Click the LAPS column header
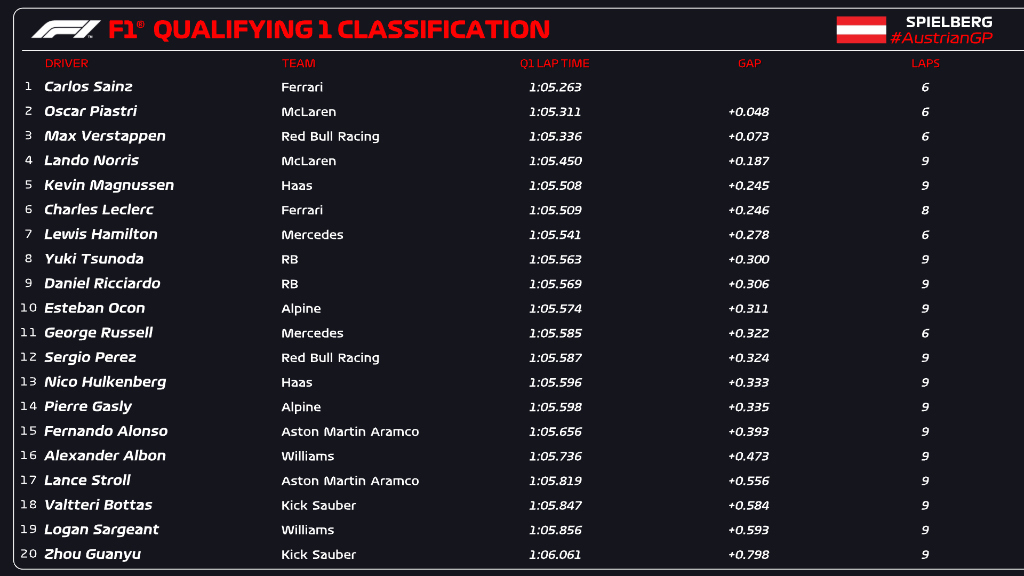Screen dimensions: 1024x576 (925, 63)
